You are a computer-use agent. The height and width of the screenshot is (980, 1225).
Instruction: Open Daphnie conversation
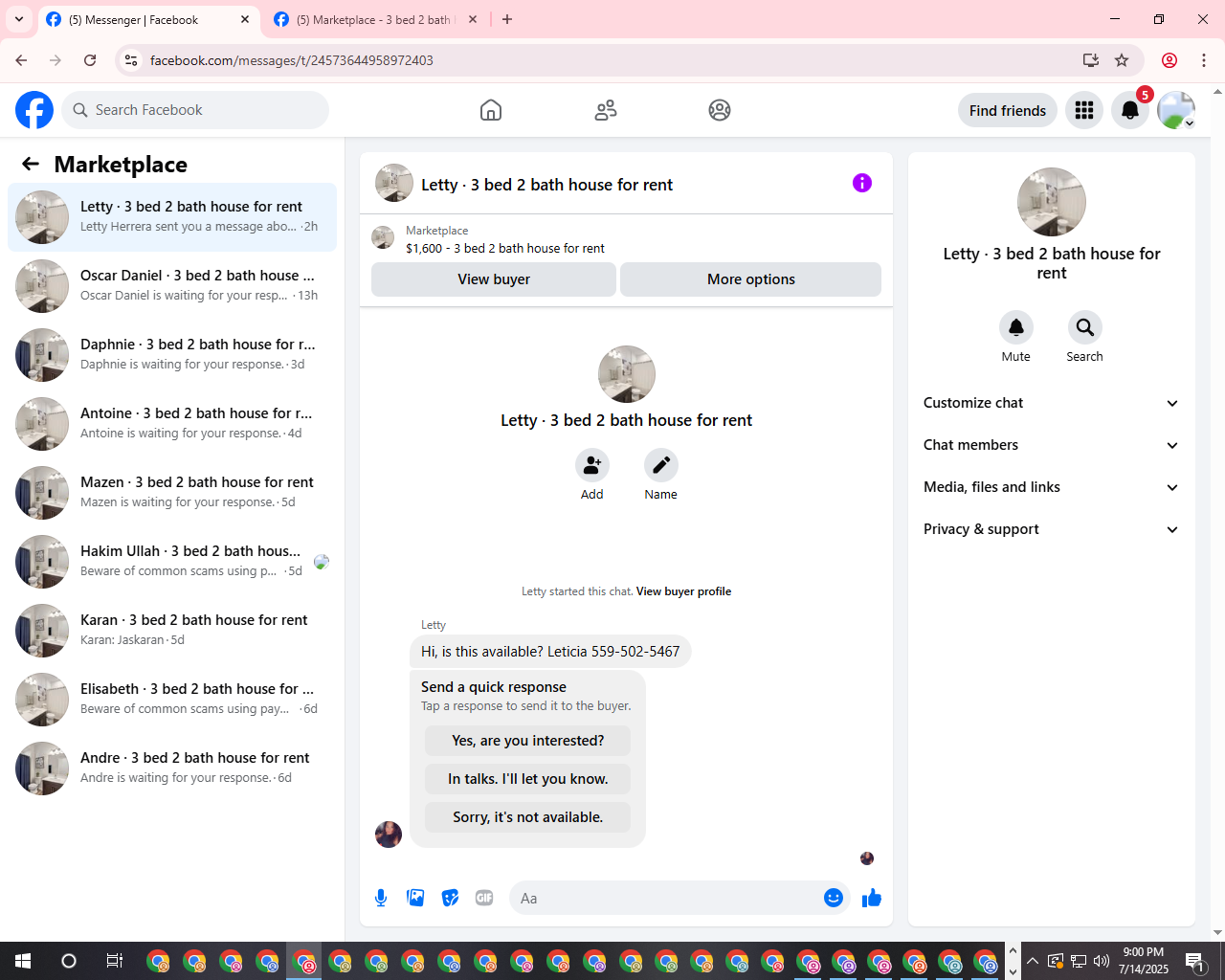click(x=172, y=355)
